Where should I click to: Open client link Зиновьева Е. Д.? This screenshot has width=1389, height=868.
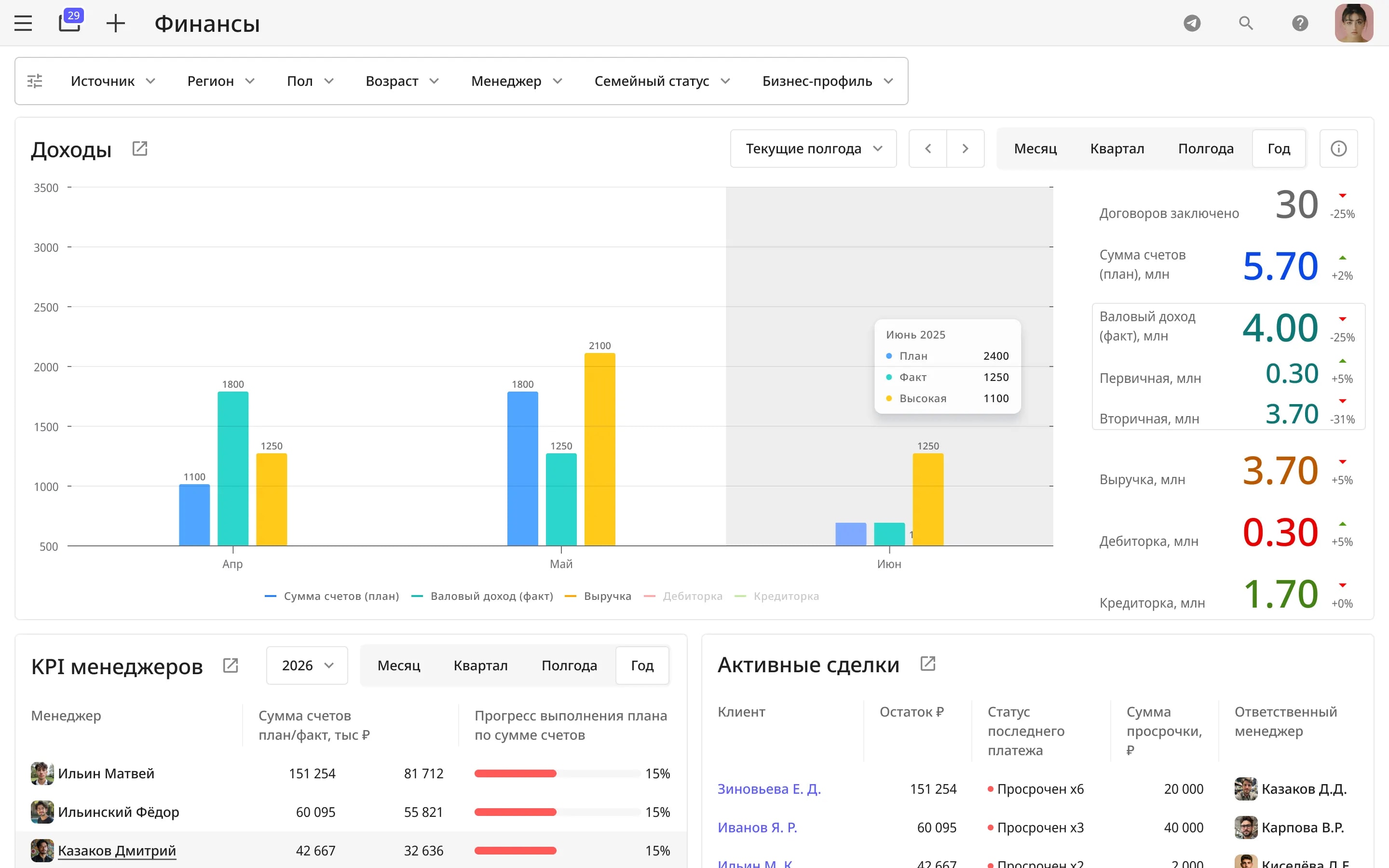tap(769, 789)
